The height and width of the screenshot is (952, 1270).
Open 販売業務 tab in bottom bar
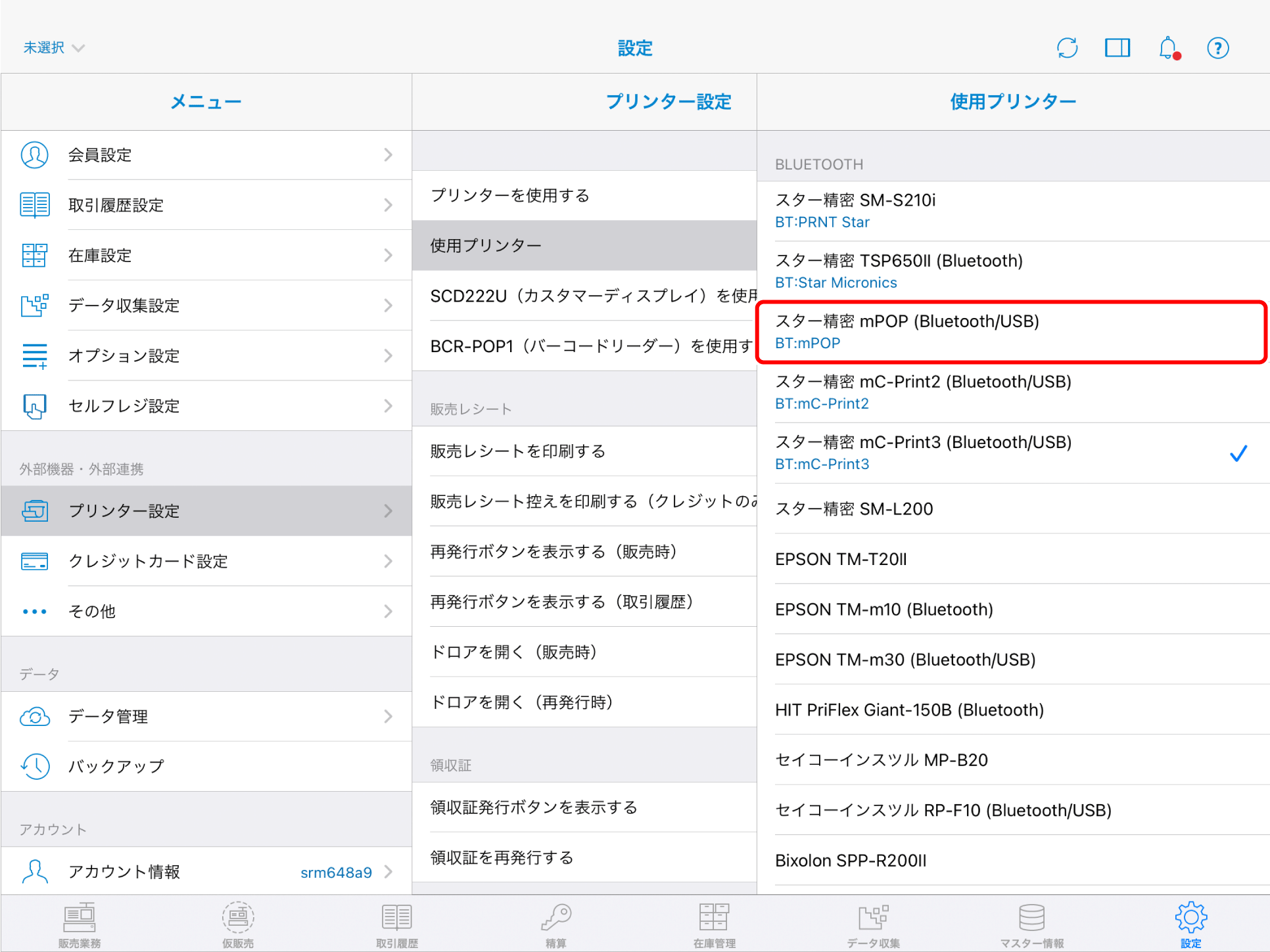80,924
